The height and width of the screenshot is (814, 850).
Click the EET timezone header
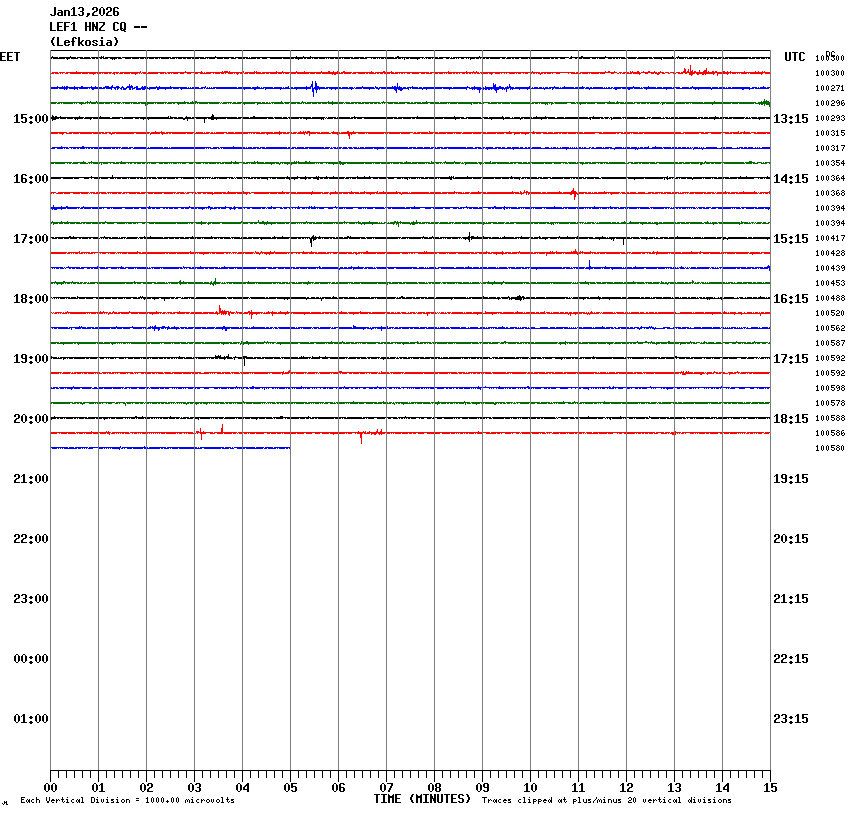tap(10, 57)
